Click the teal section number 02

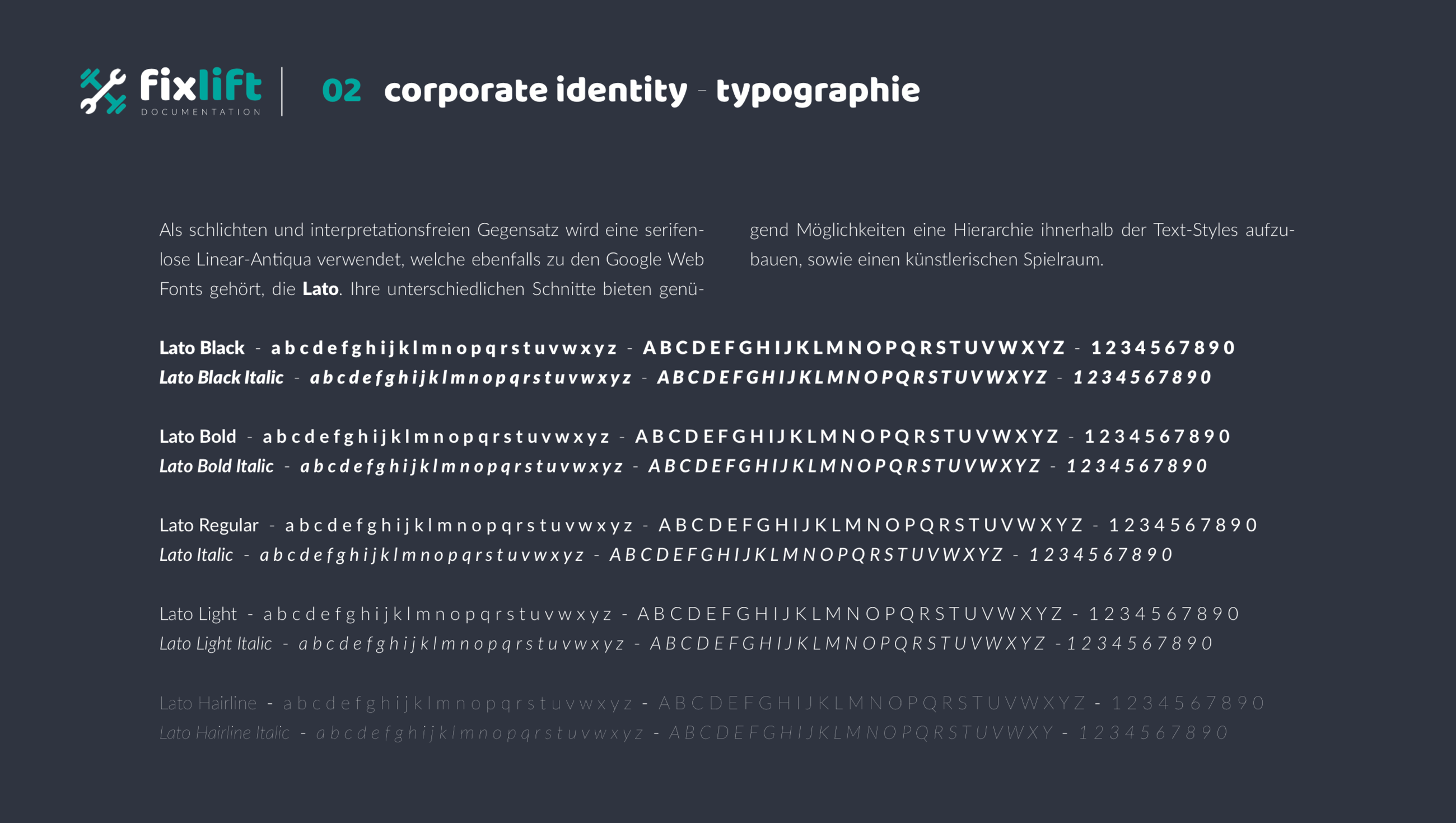342,91
